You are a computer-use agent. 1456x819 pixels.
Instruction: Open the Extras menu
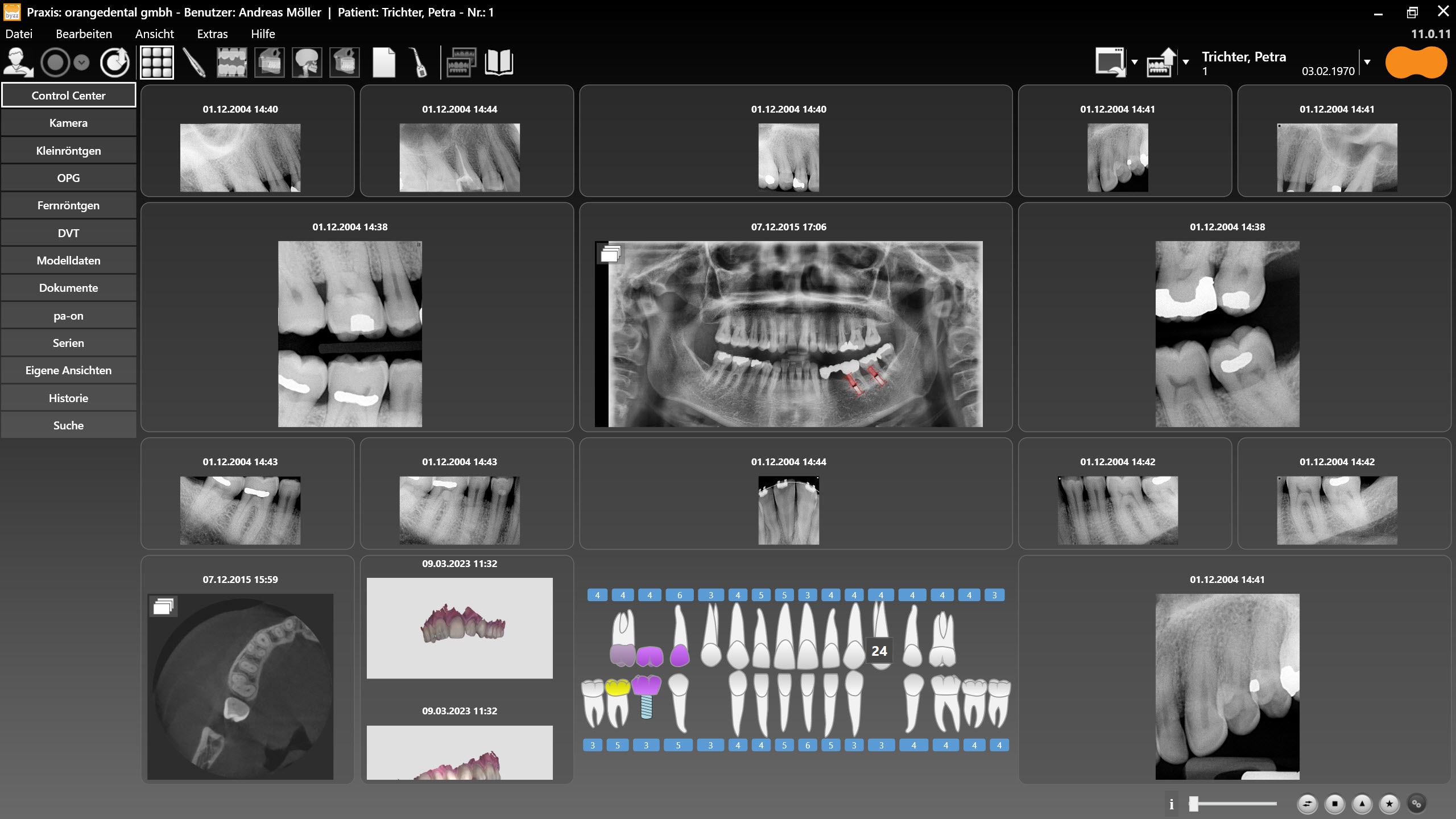point(213,34)
